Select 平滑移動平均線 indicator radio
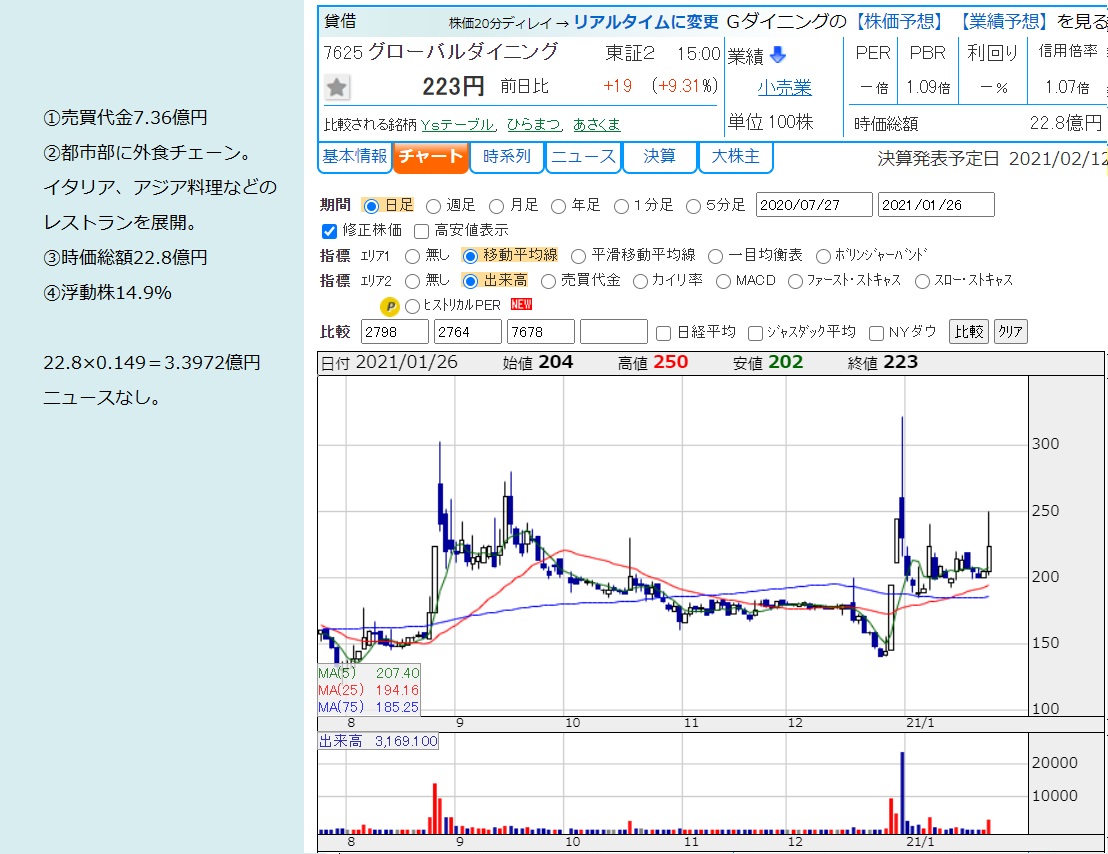 coord(578,256)
